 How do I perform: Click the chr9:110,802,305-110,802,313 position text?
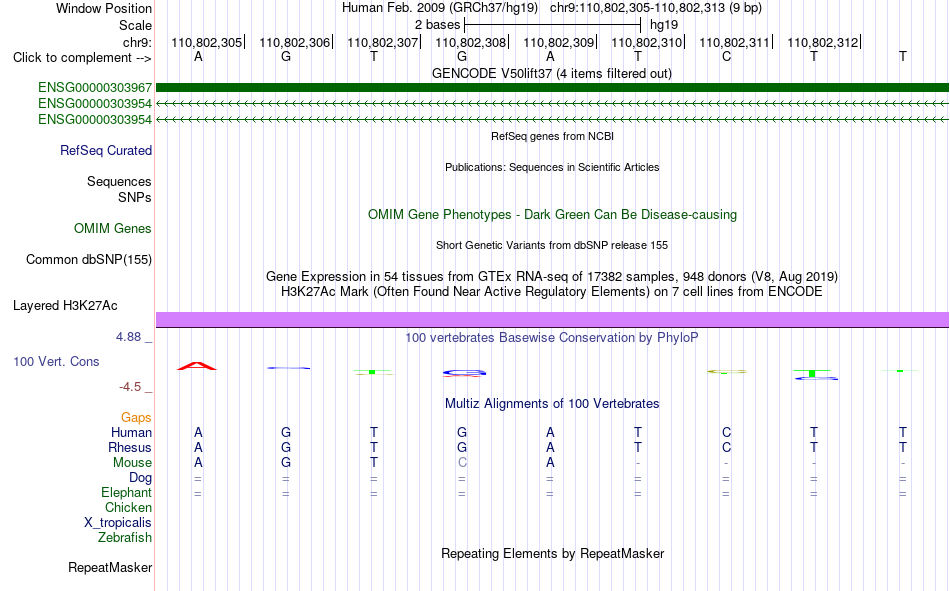tap(656, 8)
